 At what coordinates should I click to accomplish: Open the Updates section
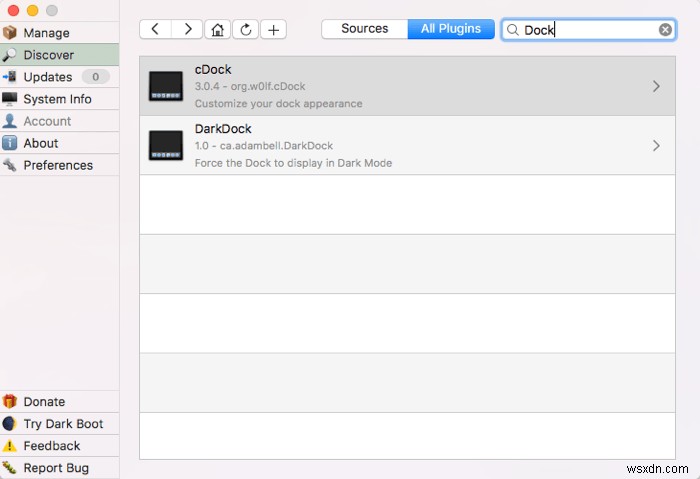(x=59, y=77)
